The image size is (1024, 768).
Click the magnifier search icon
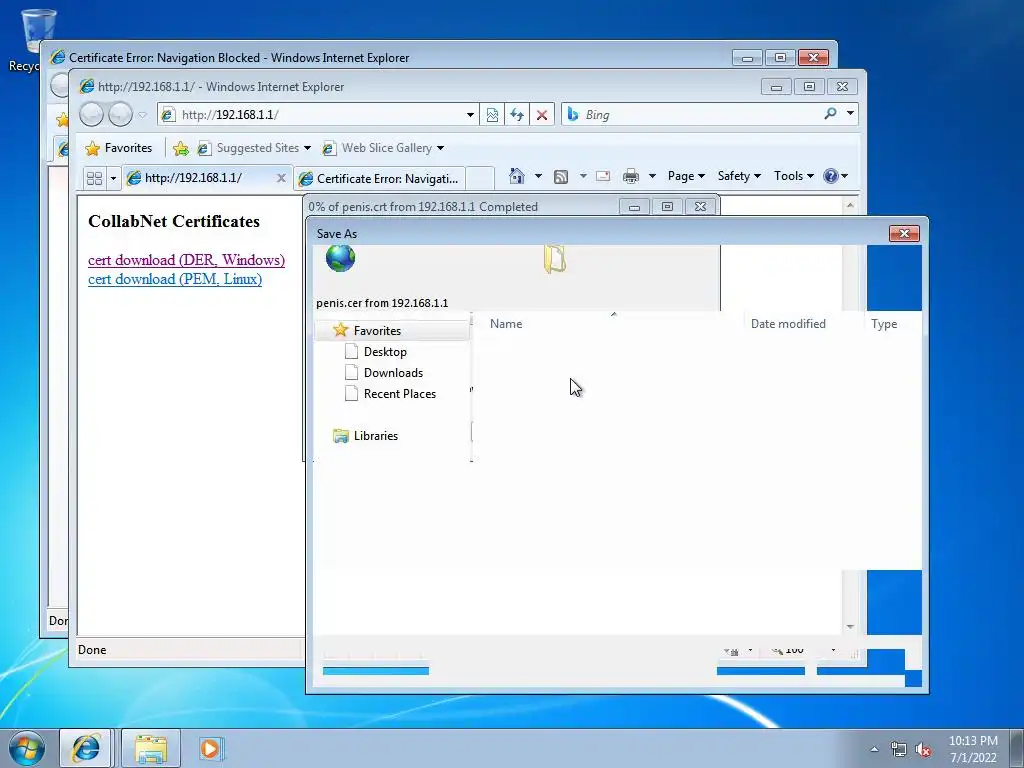click(x=830, y=114)
